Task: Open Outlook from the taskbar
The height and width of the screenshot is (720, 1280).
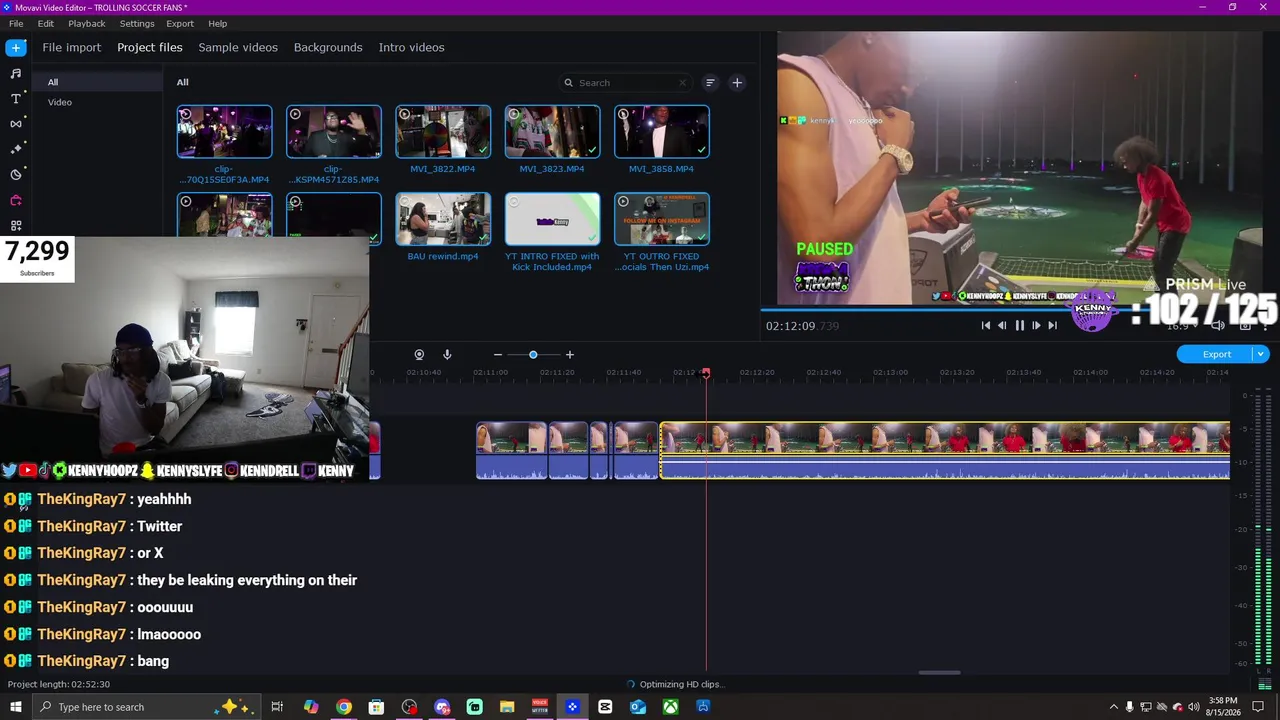Action: coord(638,707)
